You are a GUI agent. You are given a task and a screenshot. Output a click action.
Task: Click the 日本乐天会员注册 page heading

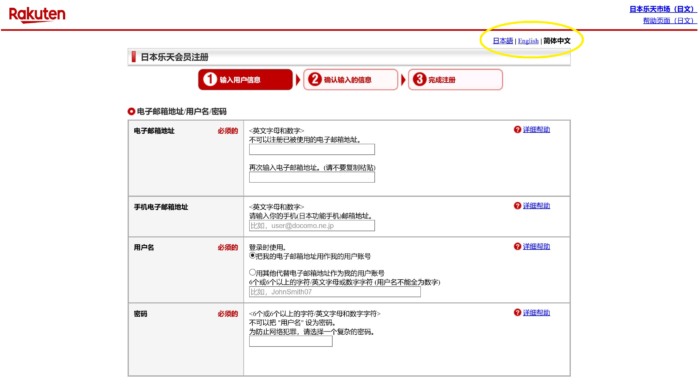coord(175,57)
